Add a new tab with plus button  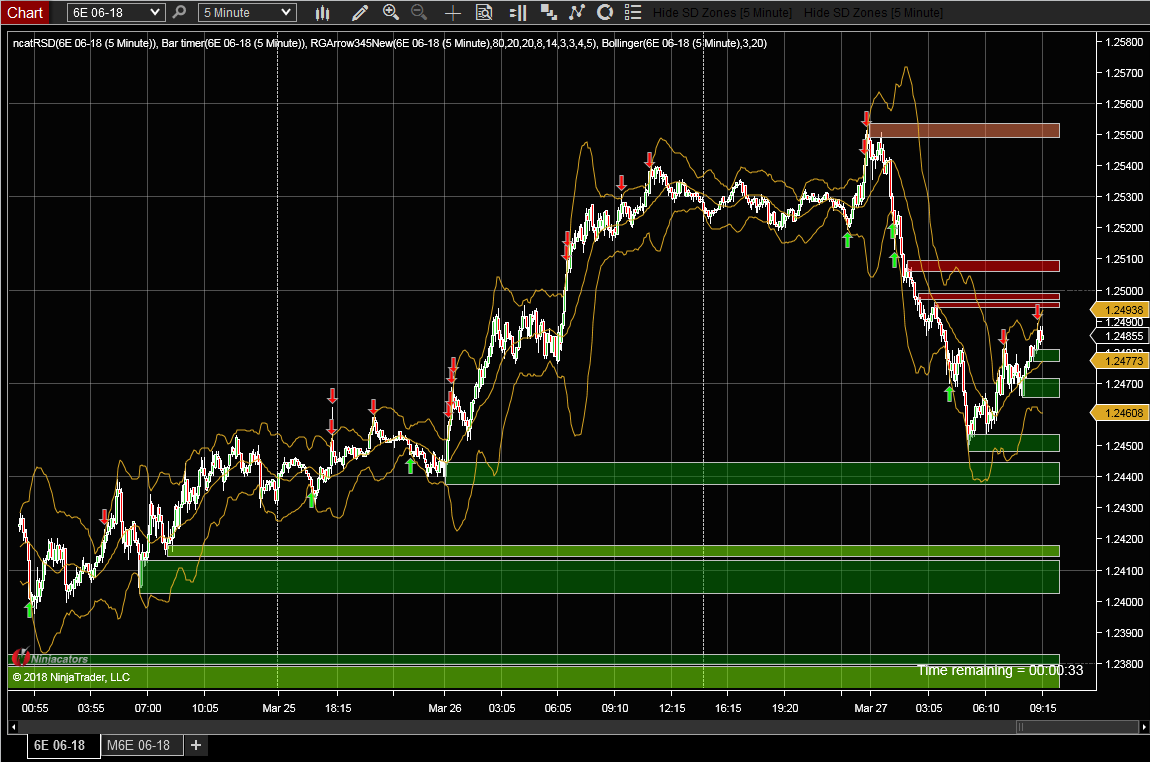pyautogui.click(x=196, y=745)
